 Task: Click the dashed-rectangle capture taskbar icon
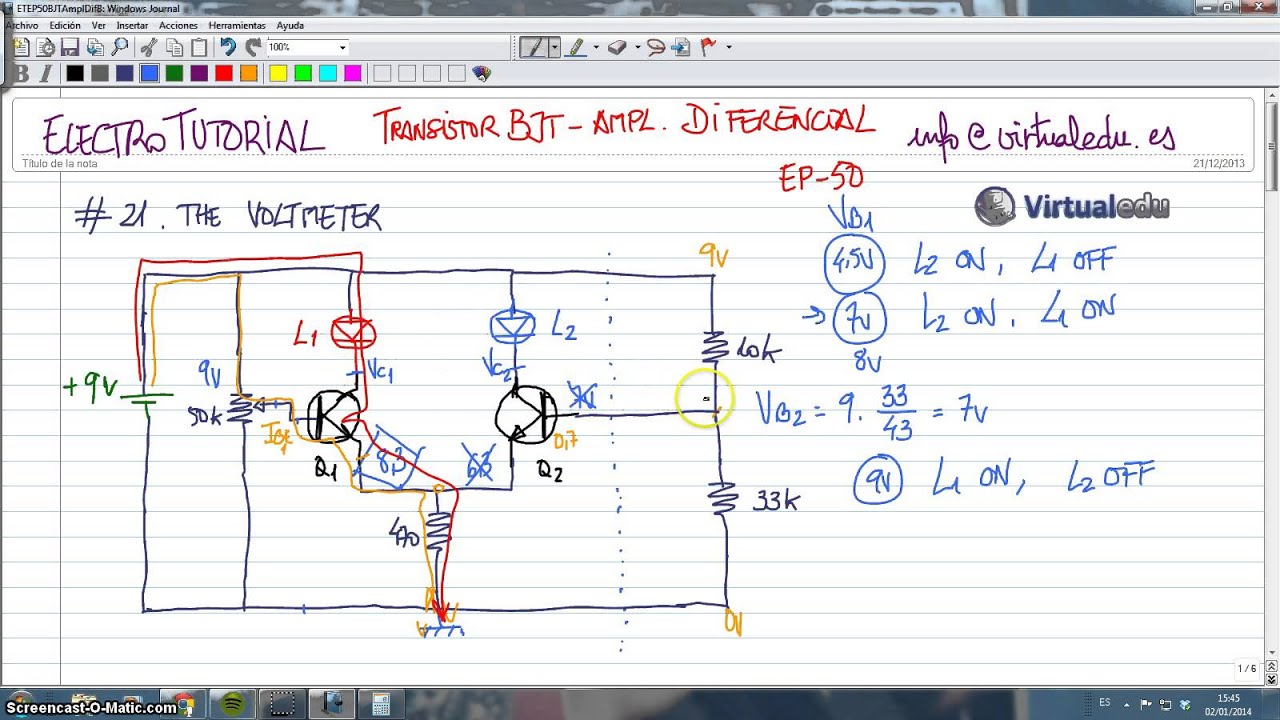coord(282,704)
